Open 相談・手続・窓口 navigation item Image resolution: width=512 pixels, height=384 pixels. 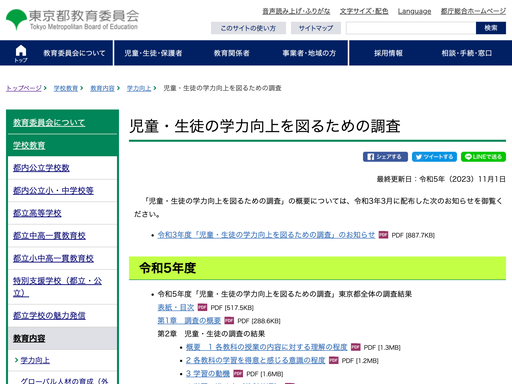click(466, 53)
